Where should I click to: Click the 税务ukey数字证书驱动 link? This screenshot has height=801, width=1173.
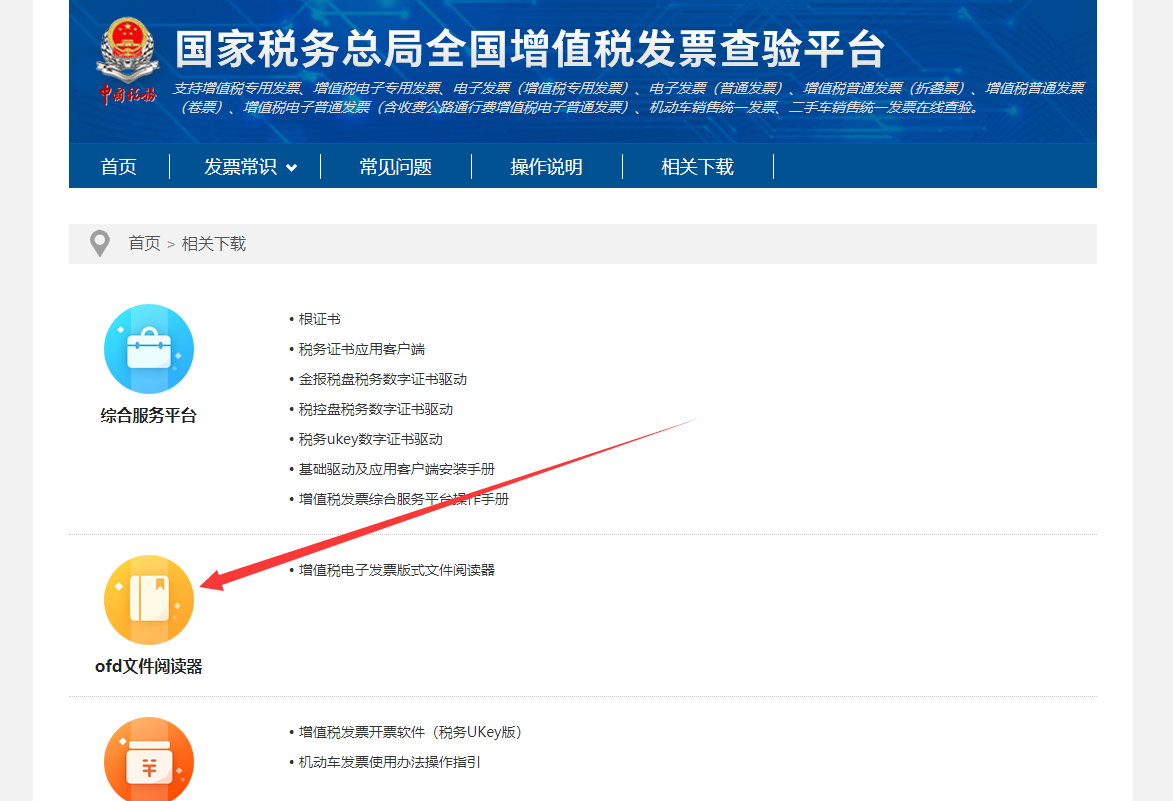pyautogui.click(x=370, y=439)
